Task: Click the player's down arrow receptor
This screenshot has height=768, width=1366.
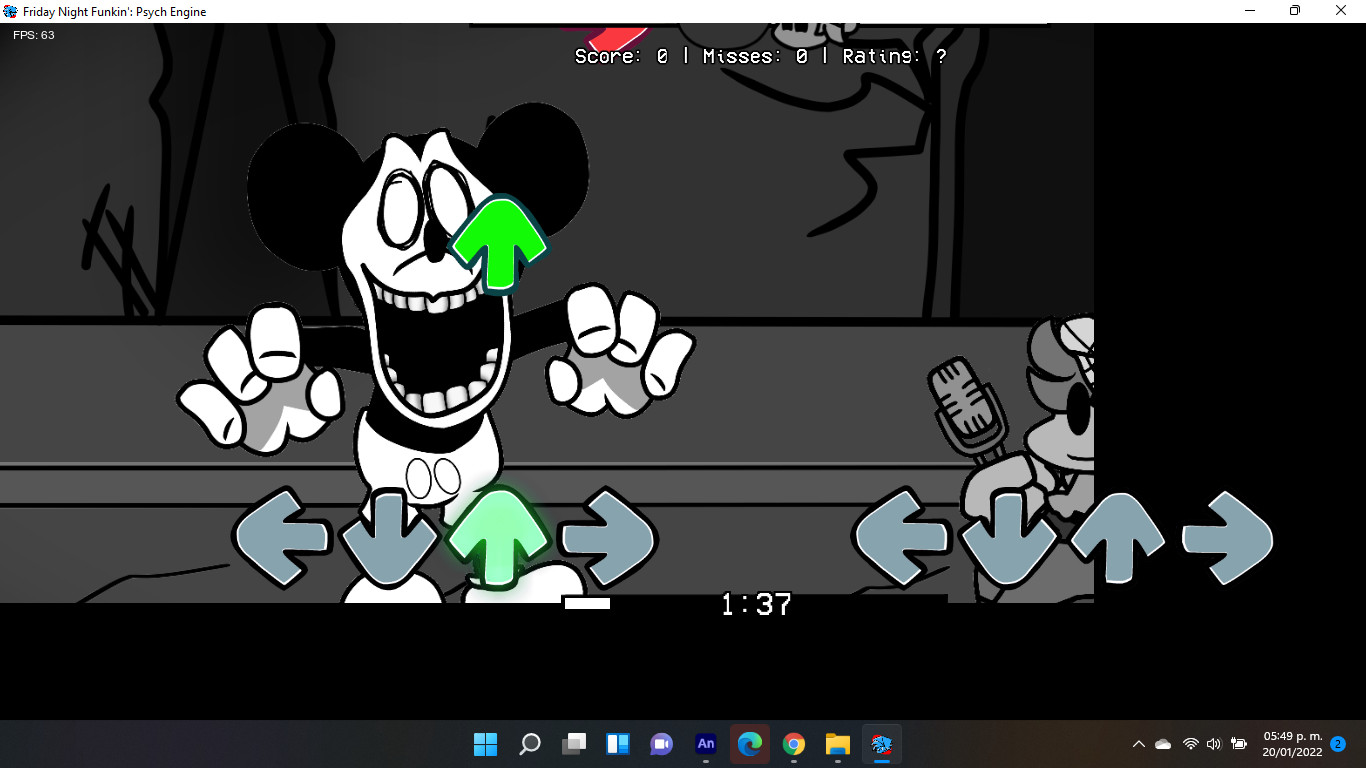Action: point(1009,538)
